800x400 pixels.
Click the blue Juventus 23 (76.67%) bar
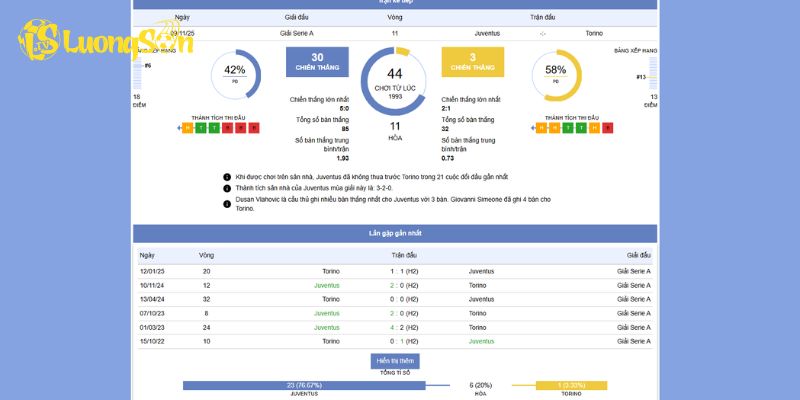tap(303, 385)
